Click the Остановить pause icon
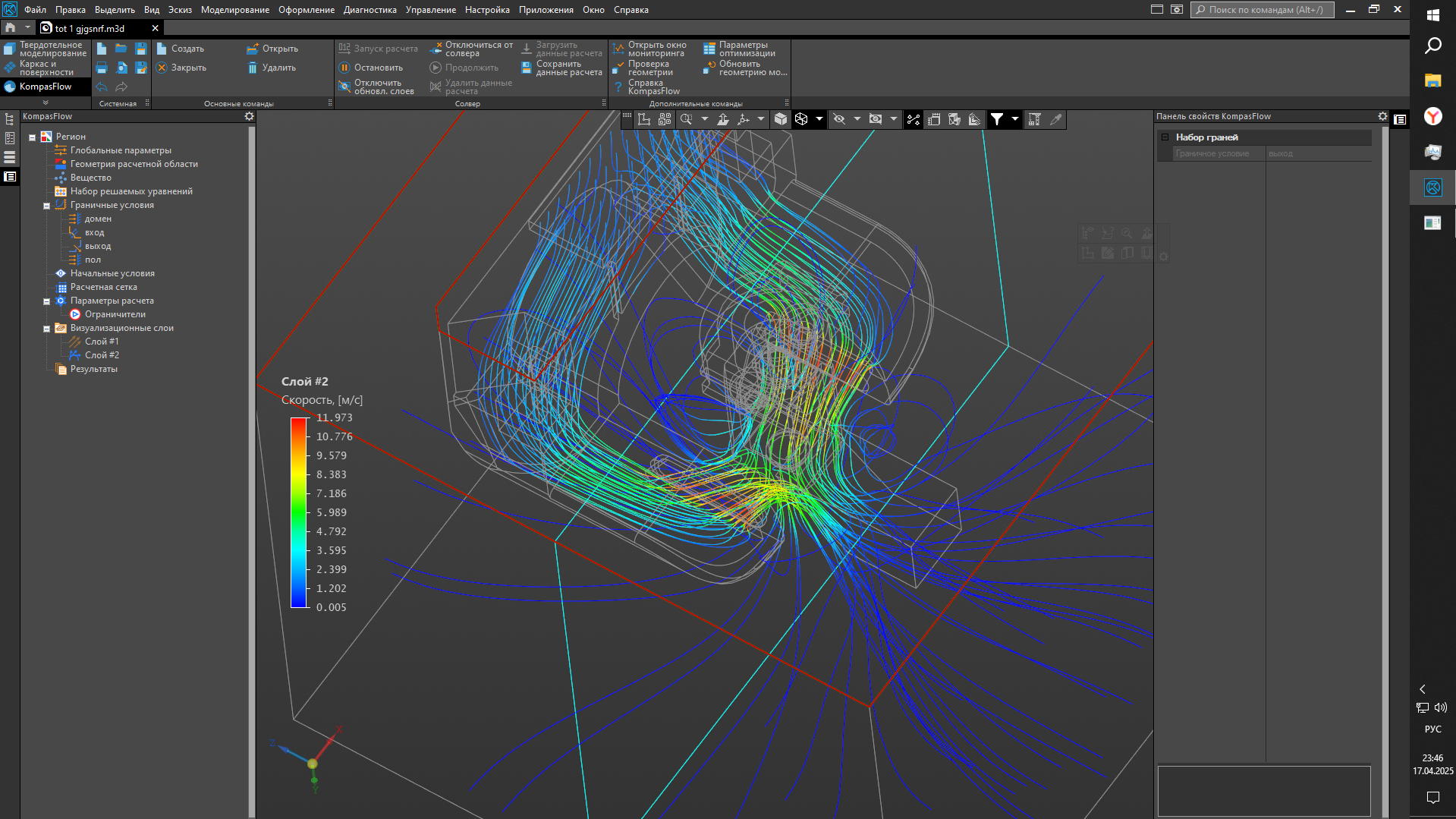 point(344,68)
